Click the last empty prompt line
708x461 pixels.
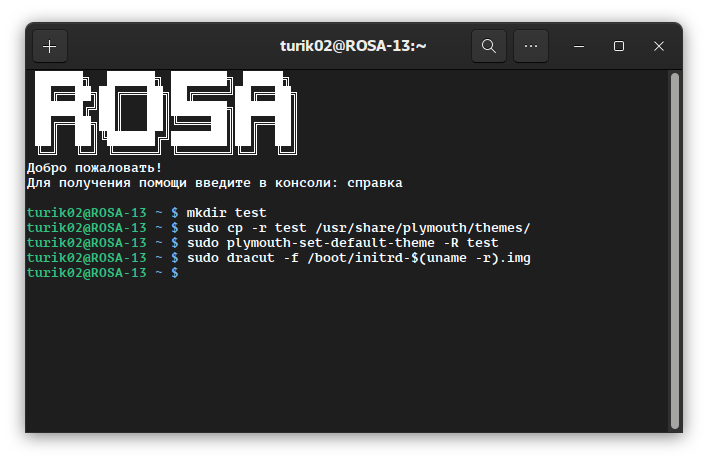102,273
